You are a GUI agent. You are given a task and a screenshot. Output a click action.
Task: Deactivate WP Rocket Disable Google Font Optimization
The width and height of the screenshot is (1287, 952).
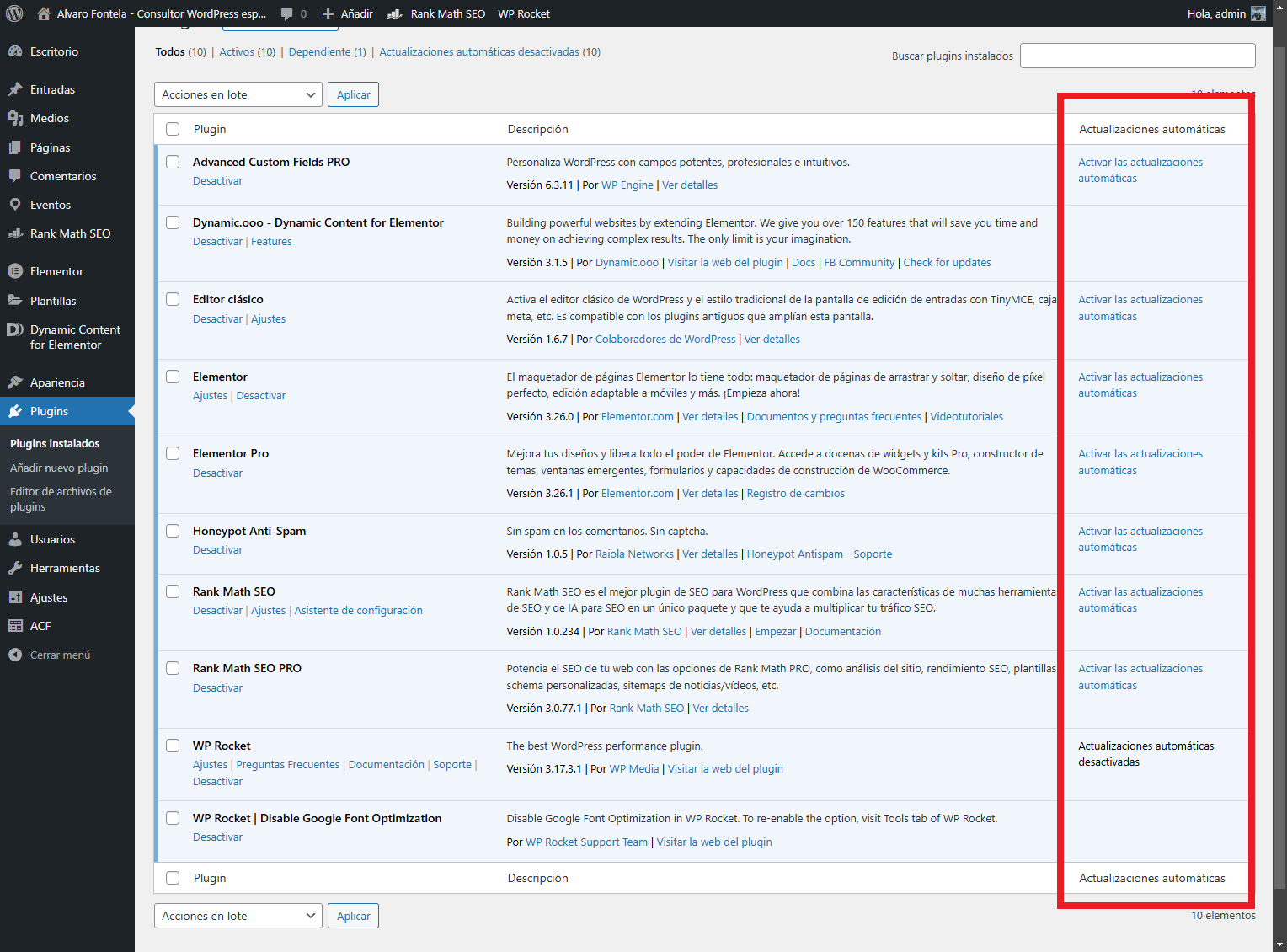[x=217, y=837]
